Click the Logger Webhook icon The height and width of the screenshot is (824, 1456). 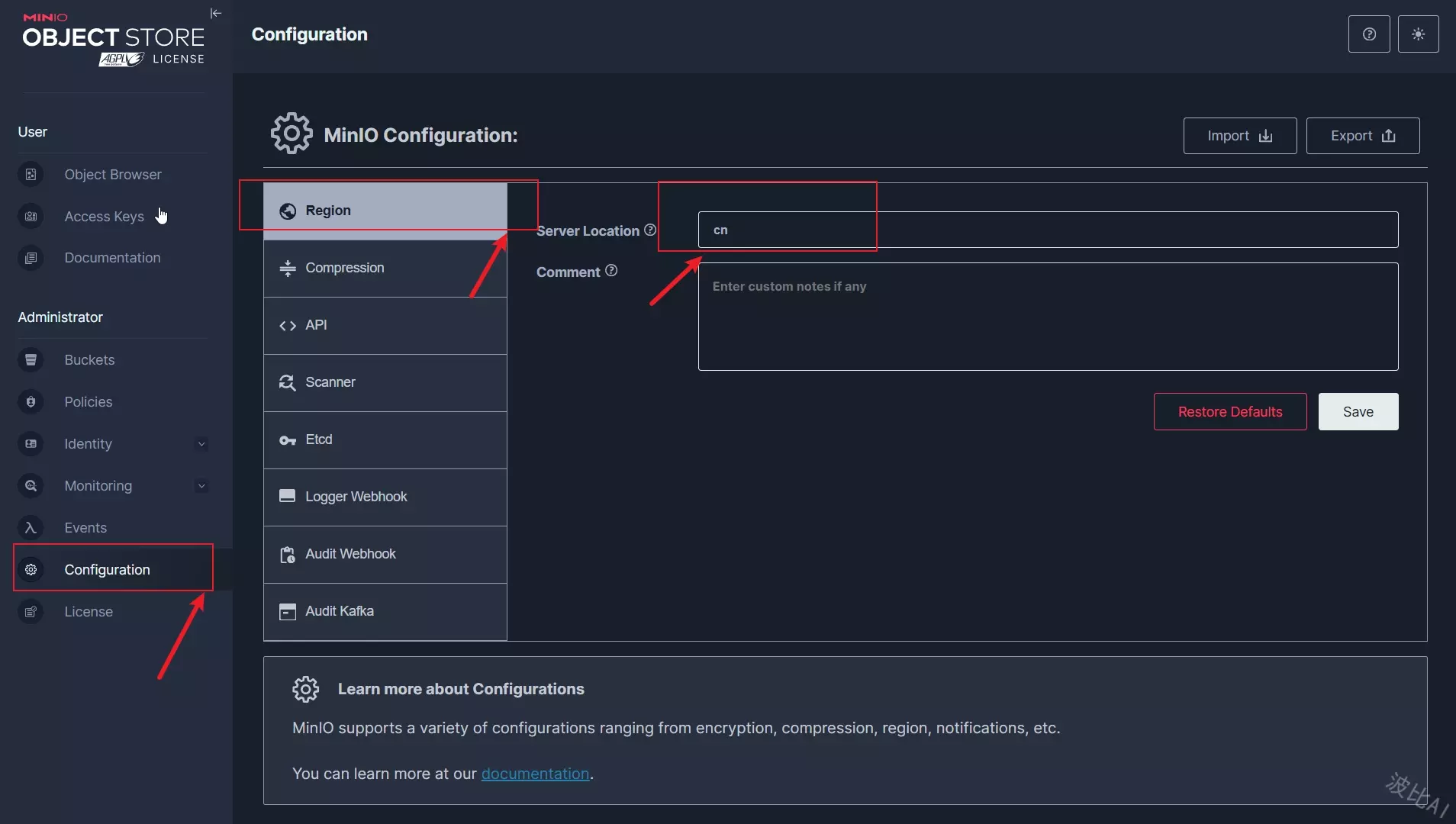click(x=288, y=496)
